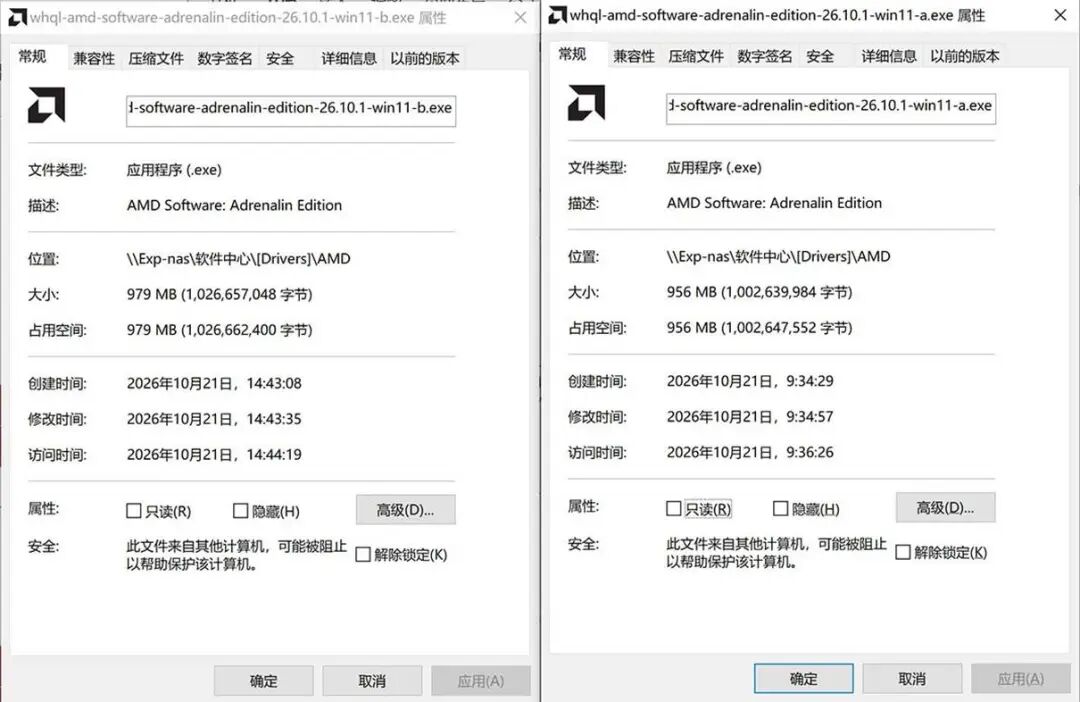Screen dimensions: 1080x702
Task: Confirm with 确定 in win11-b.exe window
Action: coord(264,681)
